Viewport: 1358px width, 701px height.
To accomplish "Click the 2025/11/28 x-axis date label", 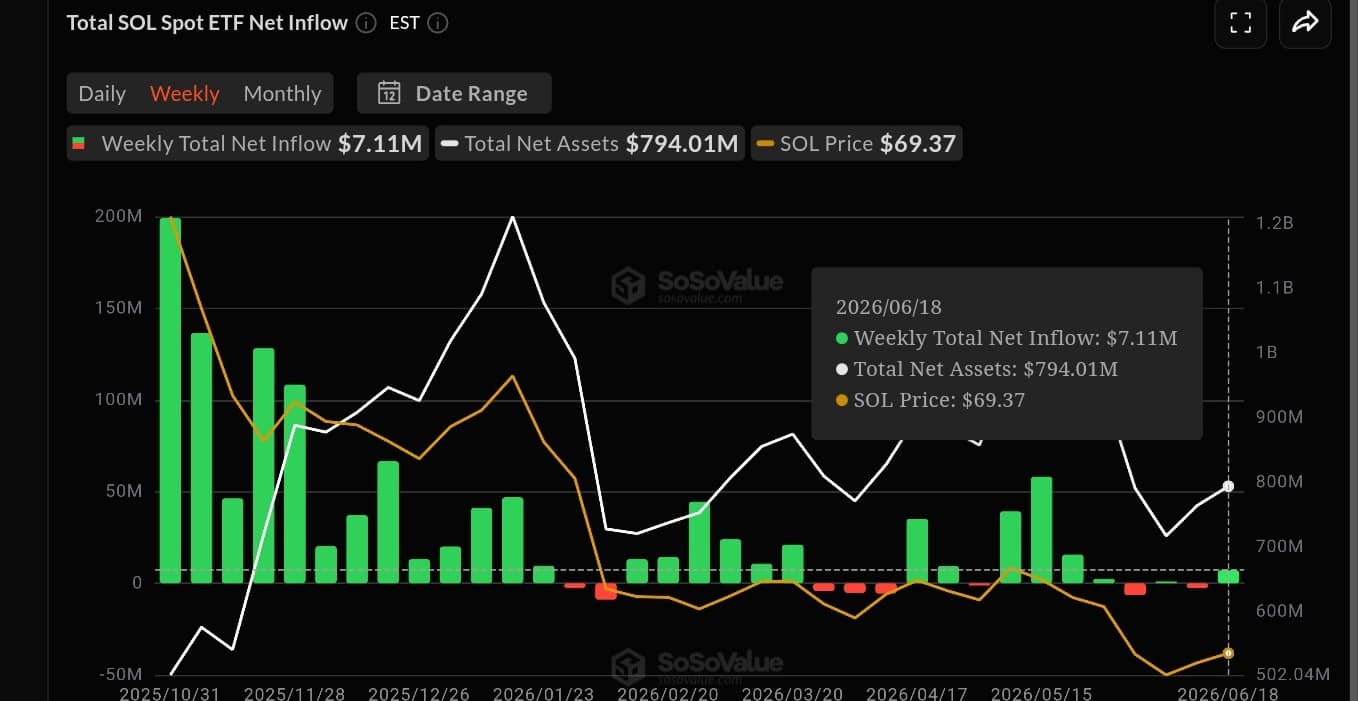I will pyautogui.click(x=294, y=693).
